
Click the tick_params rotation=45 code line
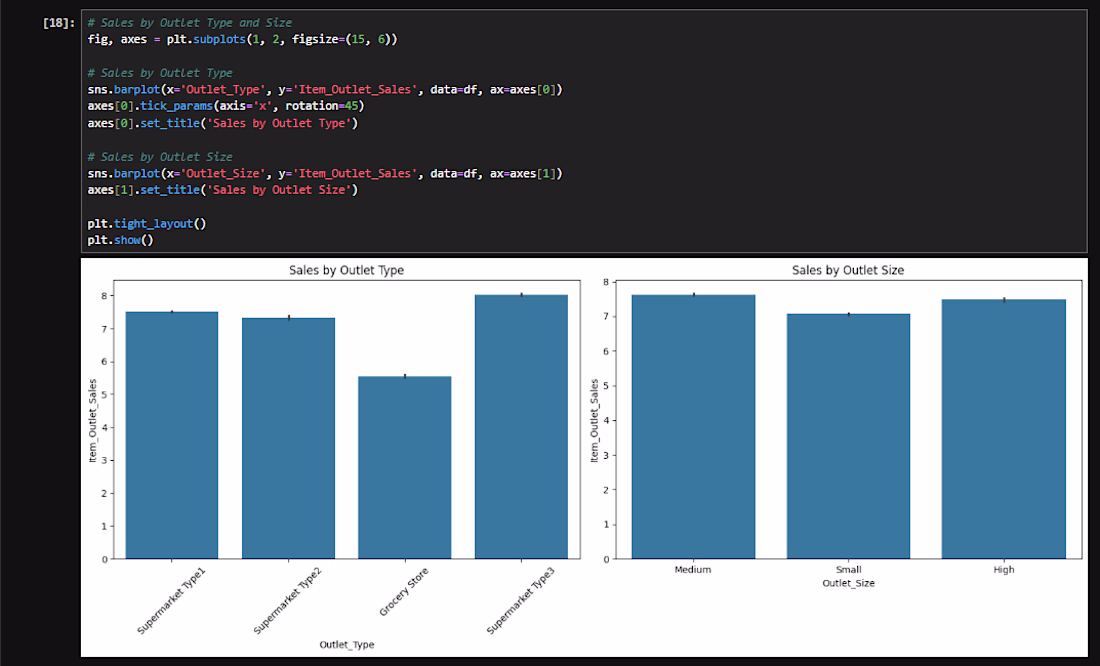tap(226, 106)
